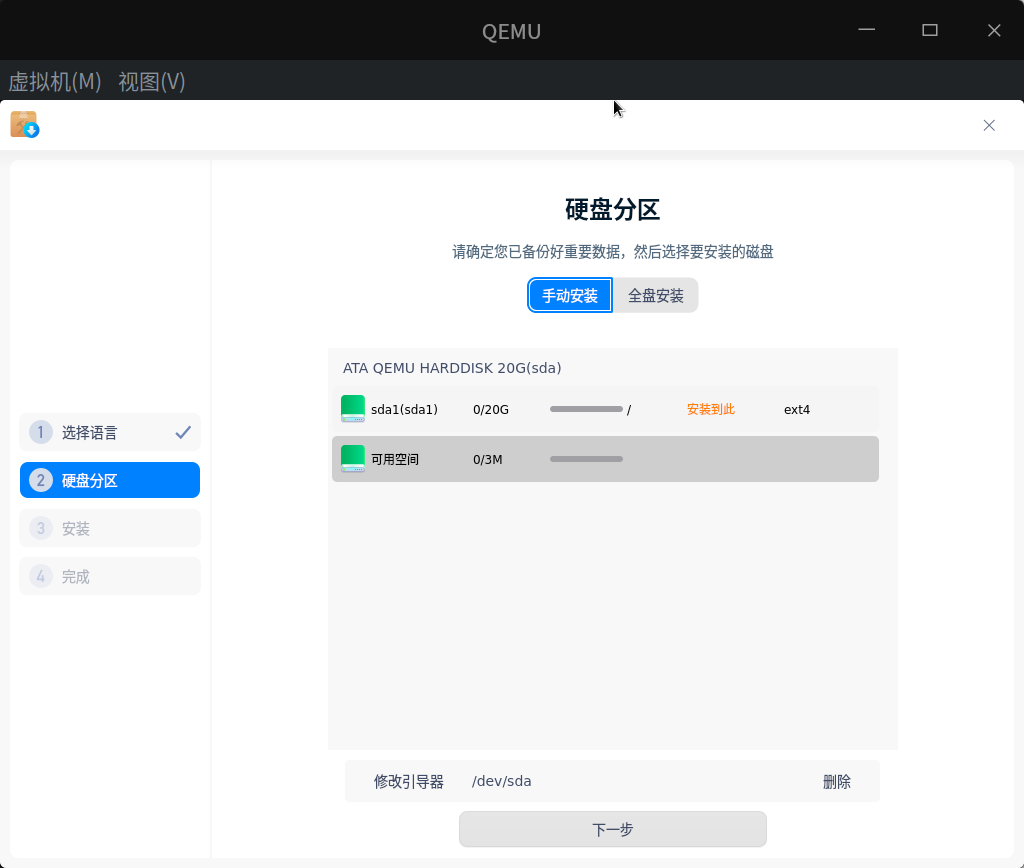Click the checkmark next to 选择语言
The height and width of the screenshot is (868, 1024).
pos(183,433)
